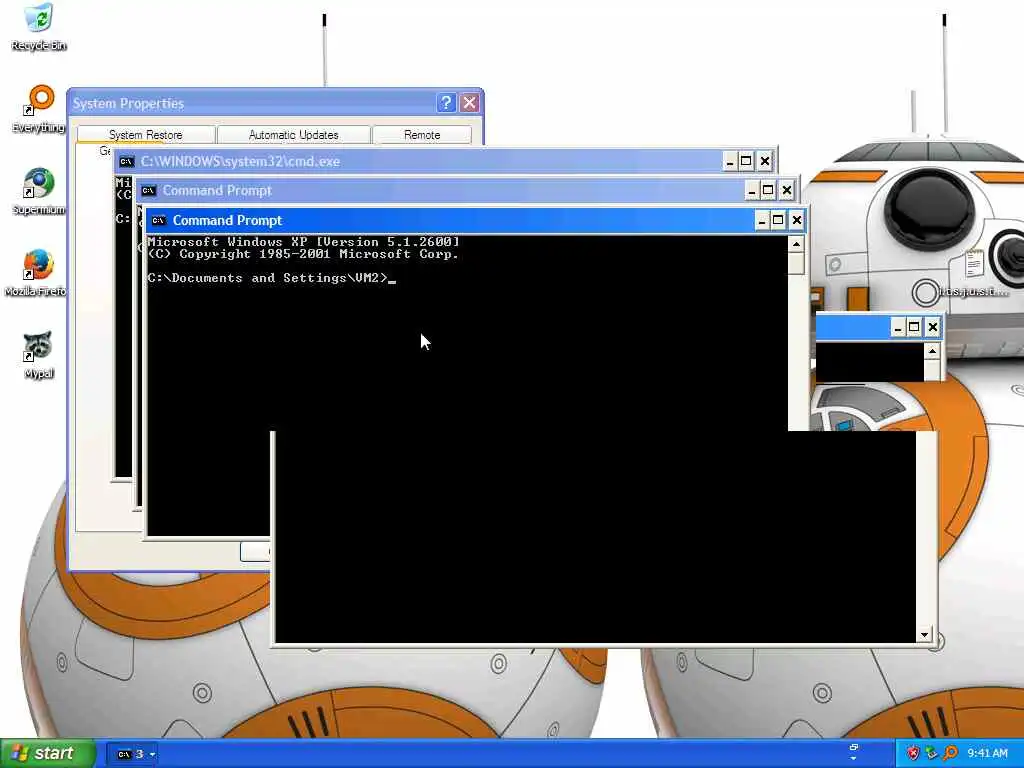
Task: Click the small console window's scroll-up arrow
Action: 932,351
